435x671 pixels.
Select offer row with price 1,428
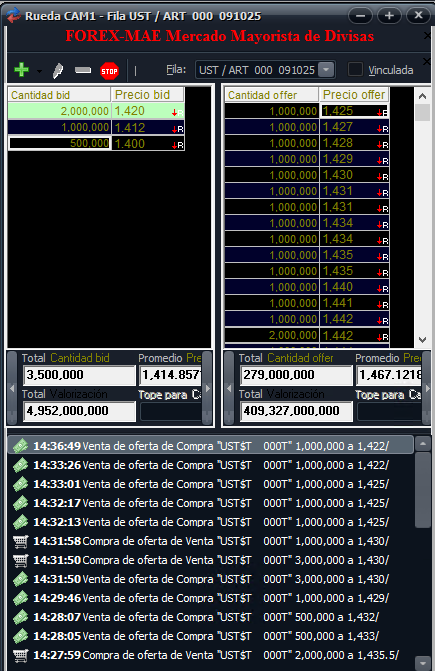[x=307, y=143]
